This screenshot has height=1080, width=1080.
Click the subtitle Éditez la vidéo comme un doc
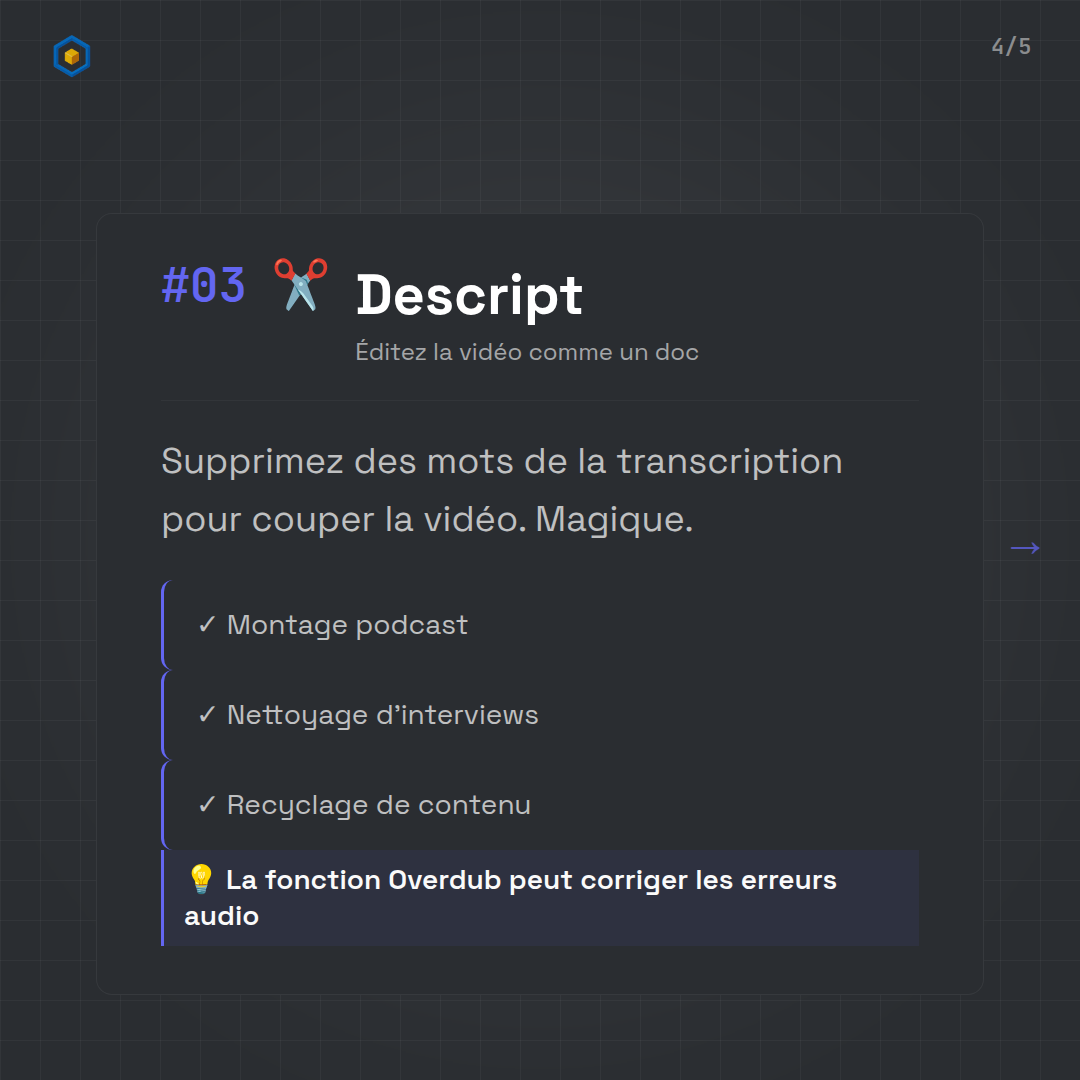(x=527, y=352)
